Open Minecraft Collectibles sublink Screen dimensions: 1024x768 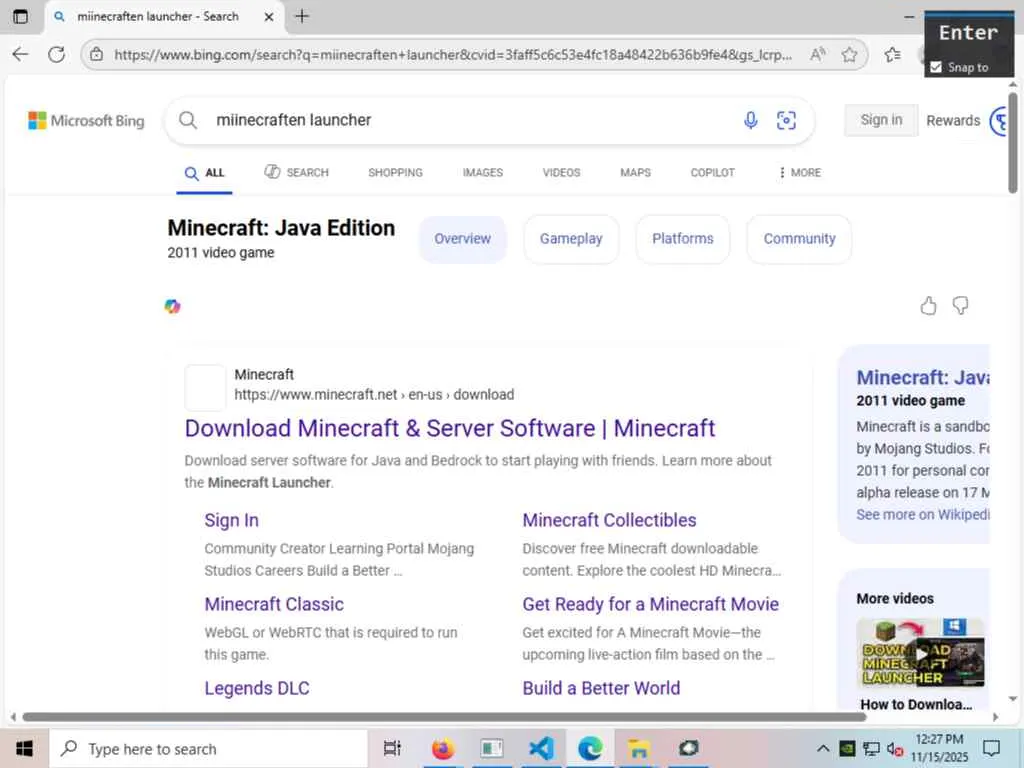[x=609, y=520]
